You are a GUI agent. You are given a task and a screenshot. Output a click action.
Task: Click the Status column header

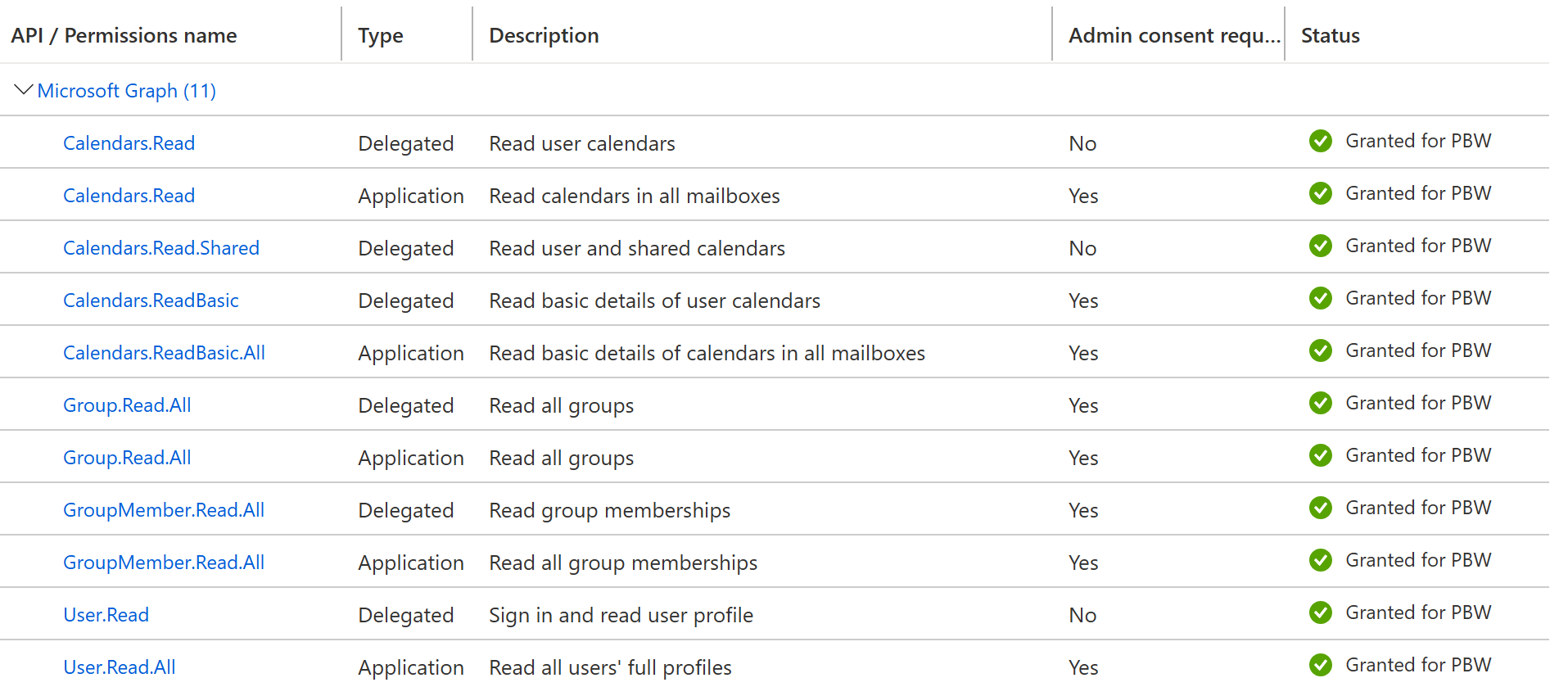(1330, 36)
